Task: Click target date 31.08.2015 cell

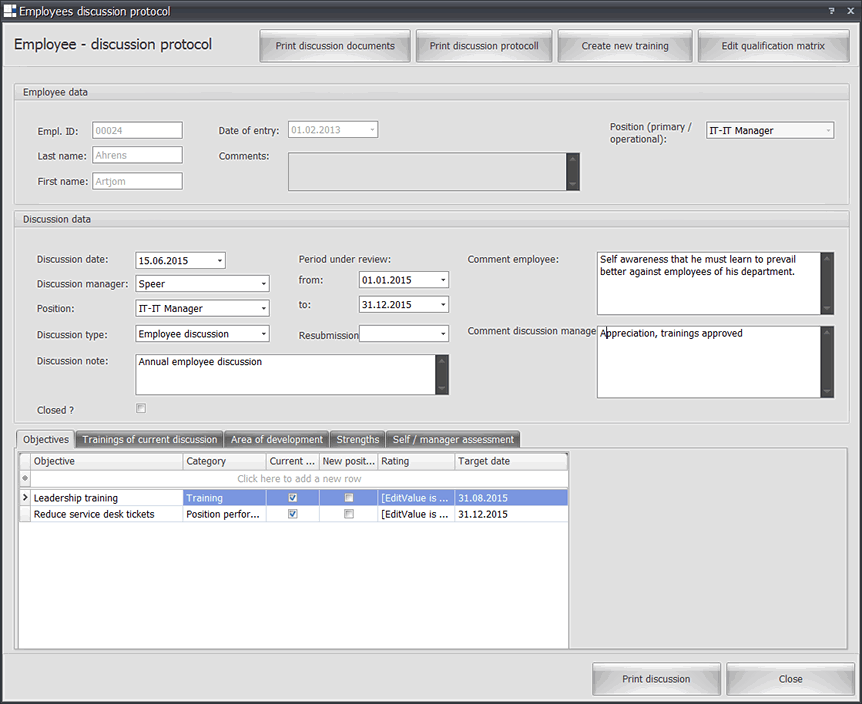Action: pyautogui.click(x=511, y=498)
